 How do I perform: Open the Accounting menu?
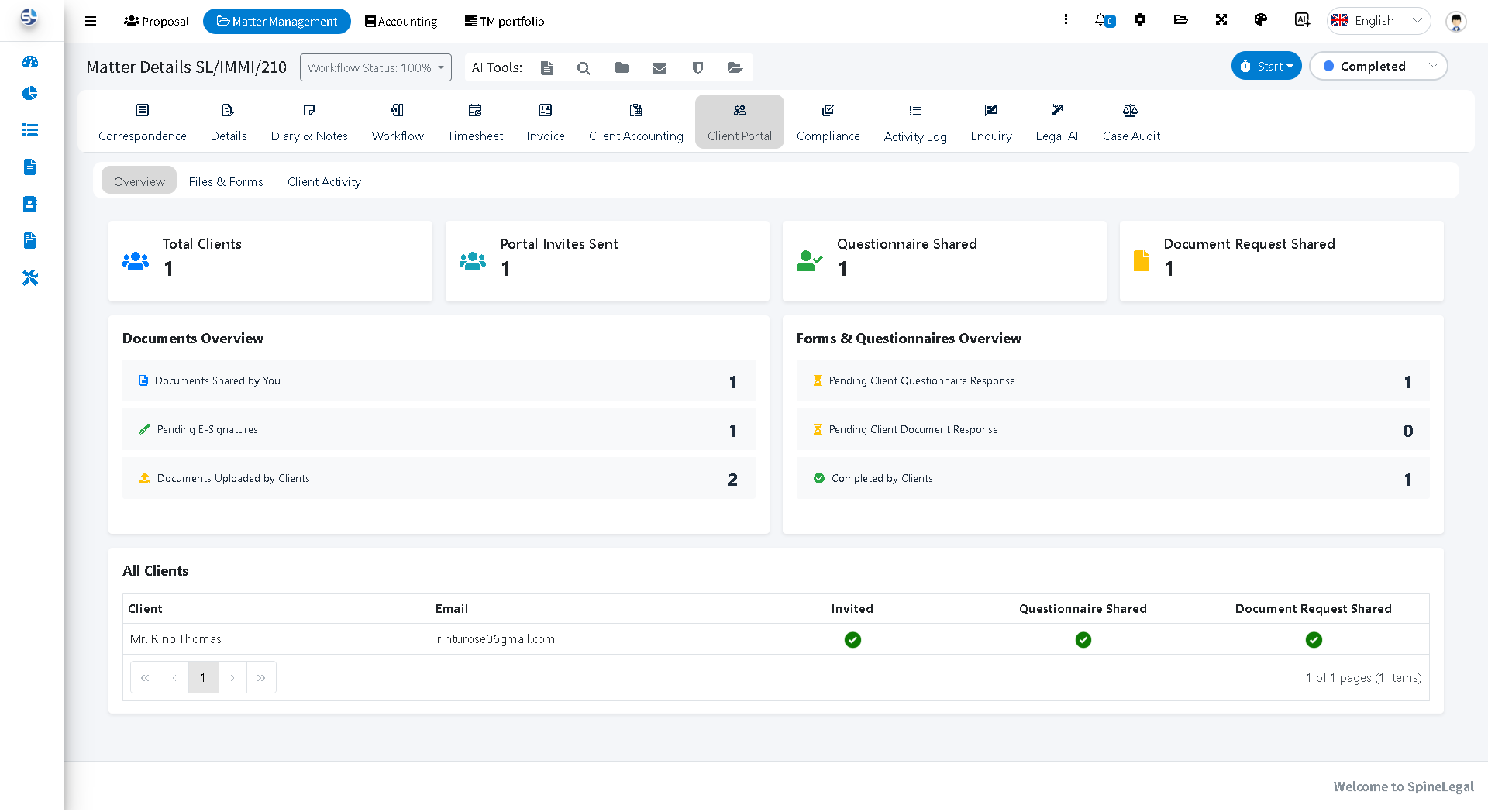tap(401, 22)
